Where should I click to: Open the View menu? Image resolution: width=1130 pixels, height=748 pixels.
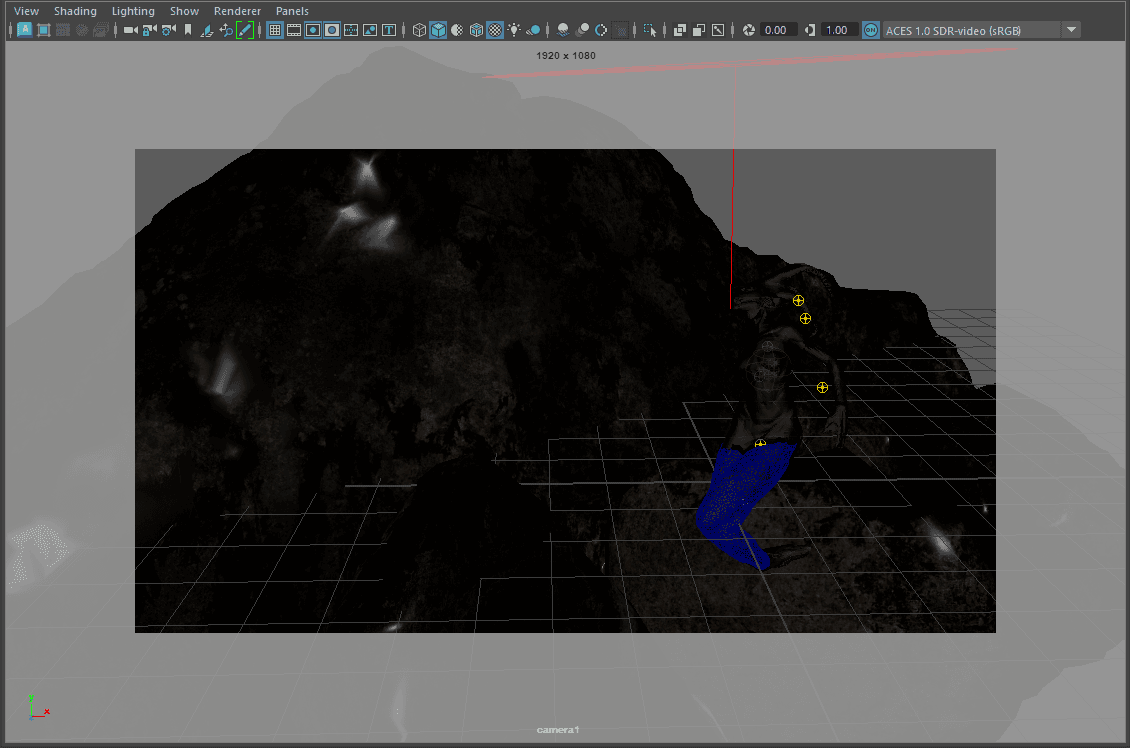27,11
